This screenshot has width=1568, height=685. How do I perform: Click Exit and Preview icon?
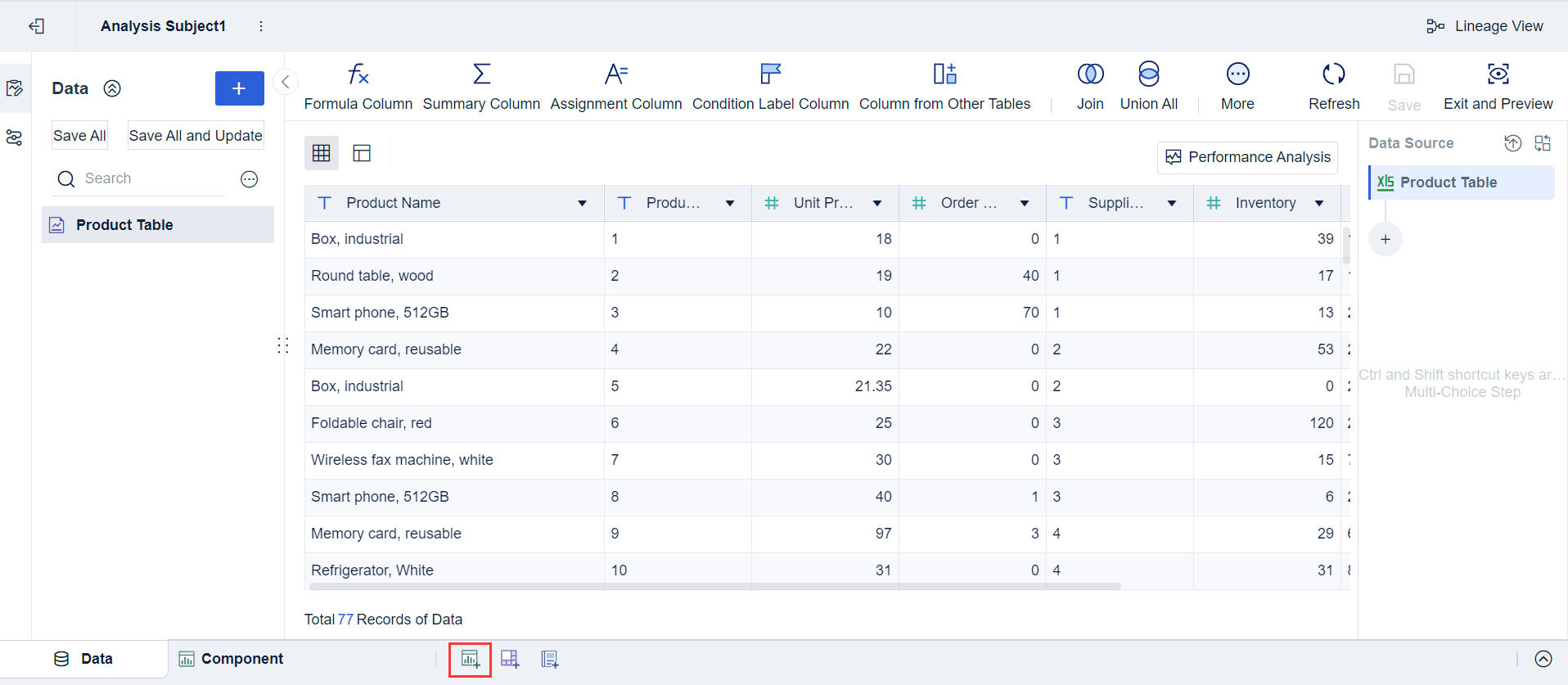(x=1498, y=74)
